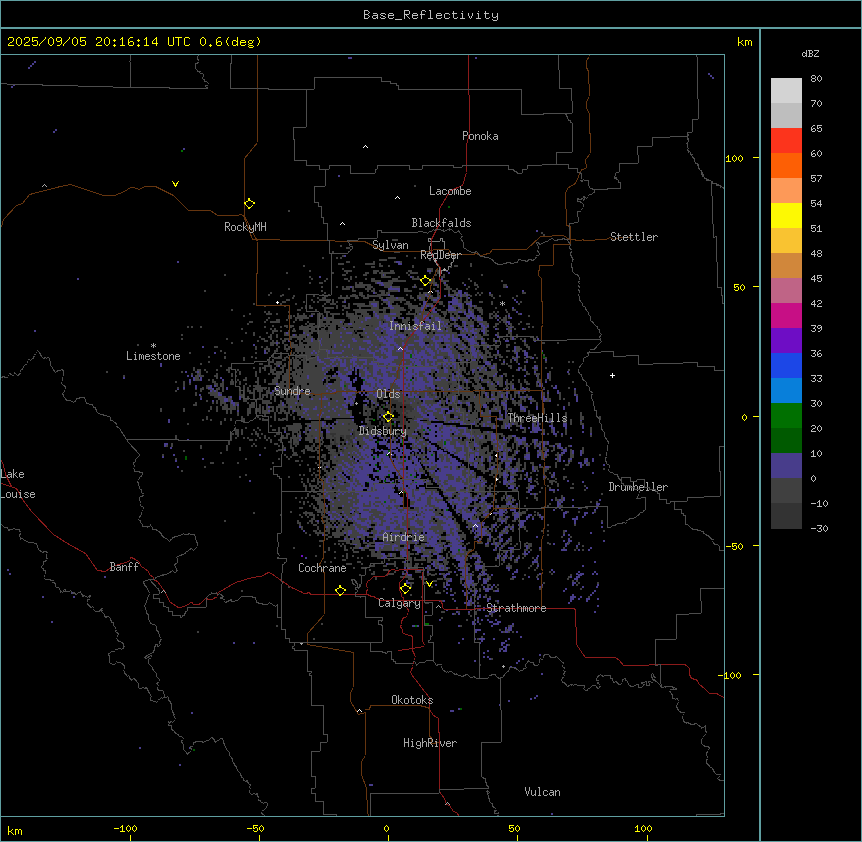Click the HighRiver town label
The width and height of the screenshot is (862, 842).
pos(430,743)
